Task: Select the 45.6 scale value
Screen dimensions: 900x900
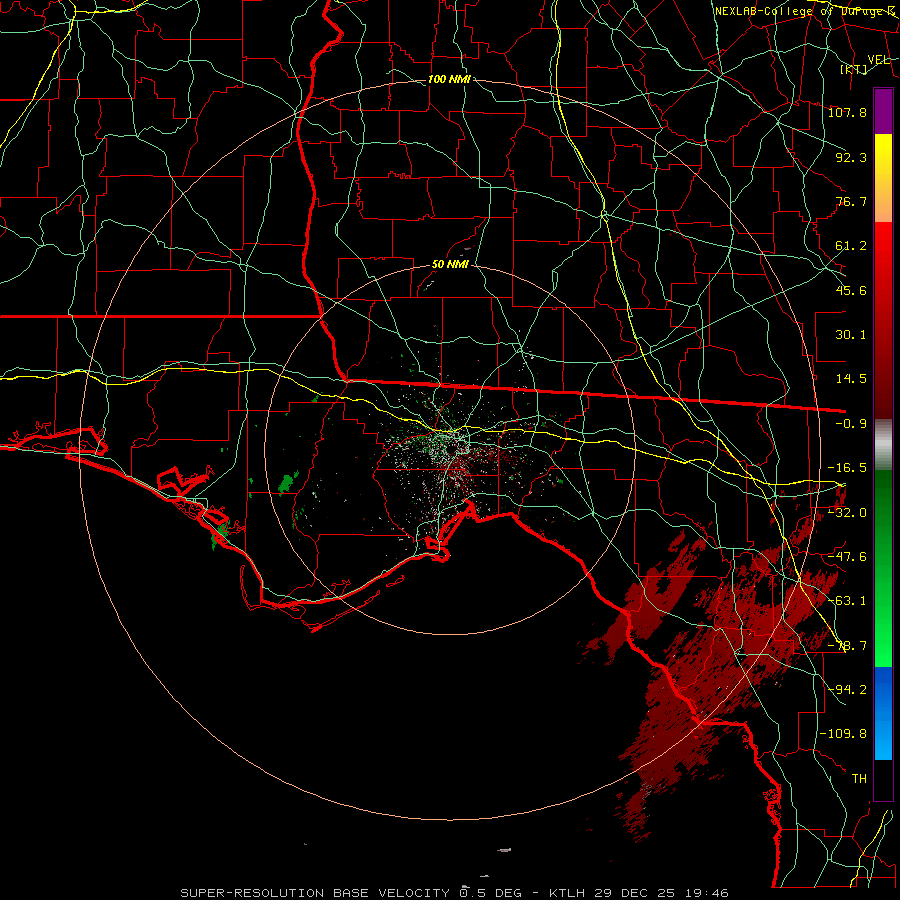Action: click(851, 290)
